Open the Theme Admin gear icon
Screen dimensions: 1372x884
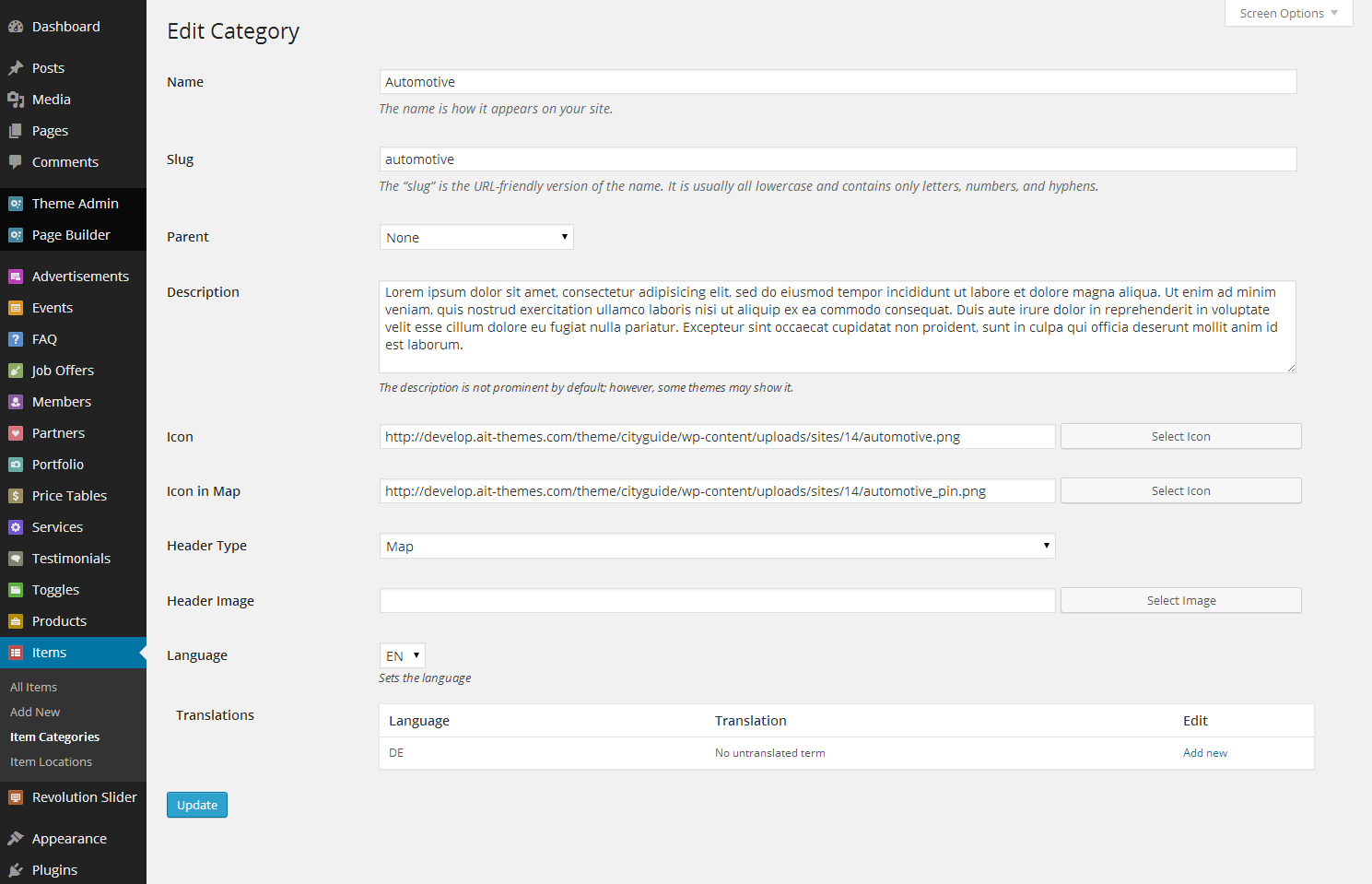[16, 204]
